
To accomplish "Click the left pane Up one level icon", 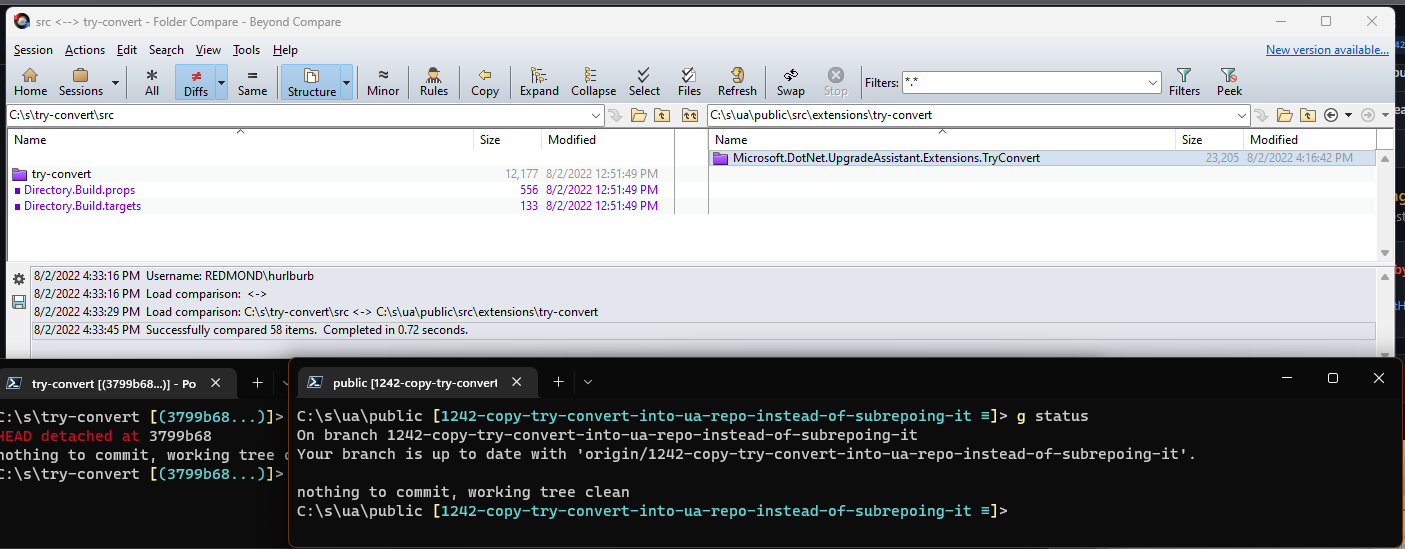I will [x=662, y=115].
